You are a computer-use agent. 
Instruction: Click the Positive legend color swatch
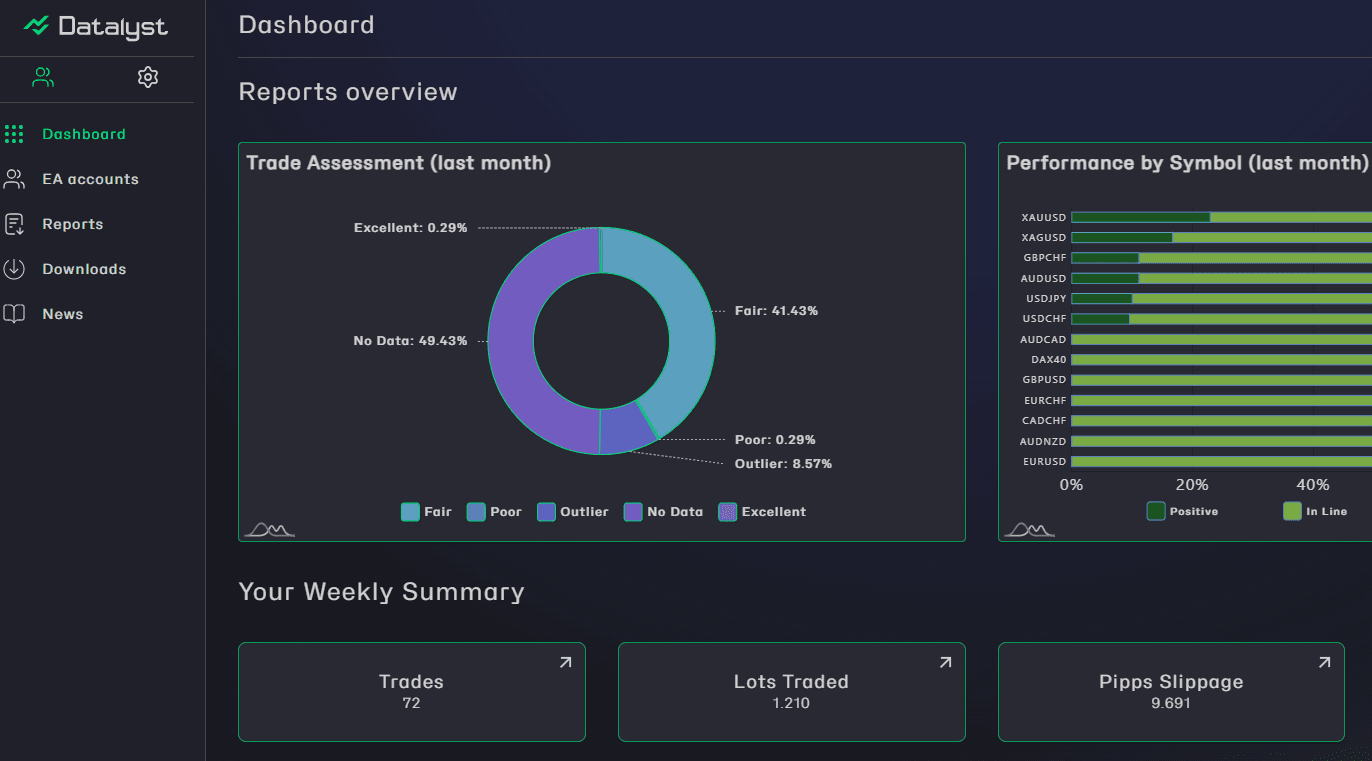(1156, 512)
